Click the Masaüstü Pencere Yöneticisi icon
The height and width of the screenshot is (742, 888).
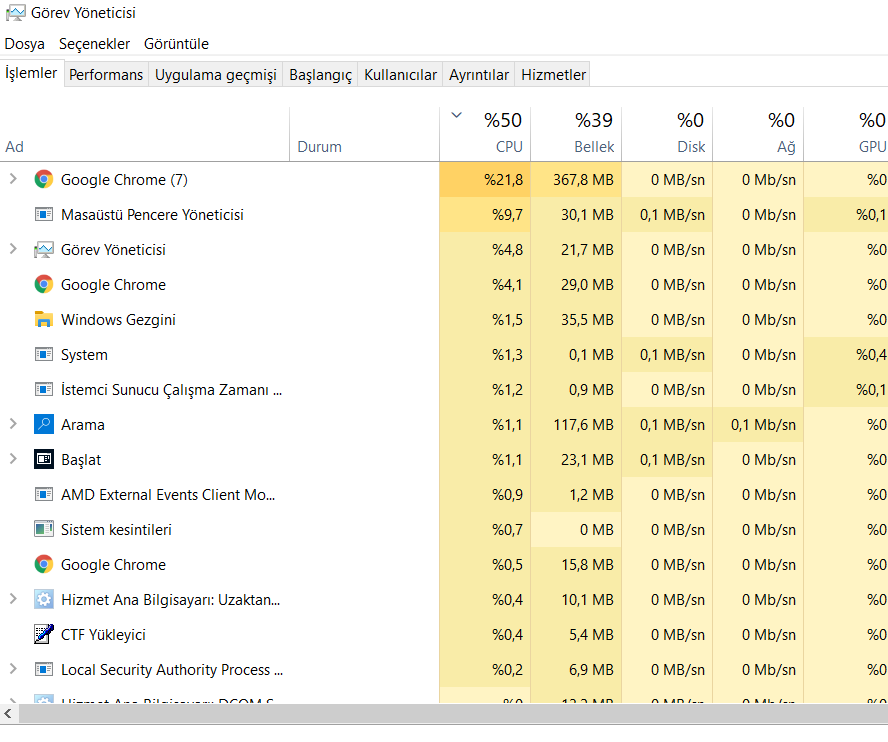(x=44, y=215)
